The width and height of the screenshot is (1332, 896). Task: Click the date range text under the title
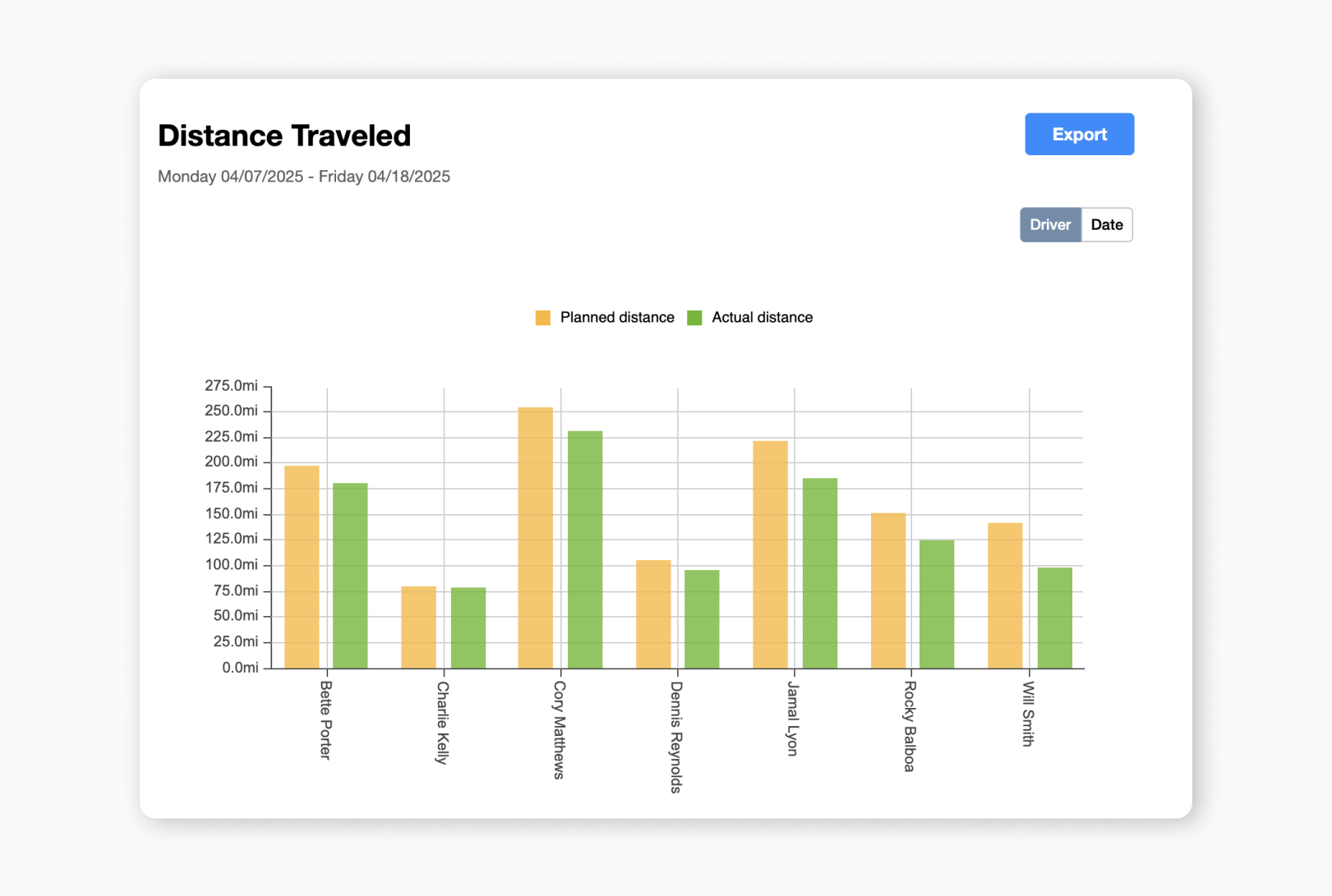303,176
